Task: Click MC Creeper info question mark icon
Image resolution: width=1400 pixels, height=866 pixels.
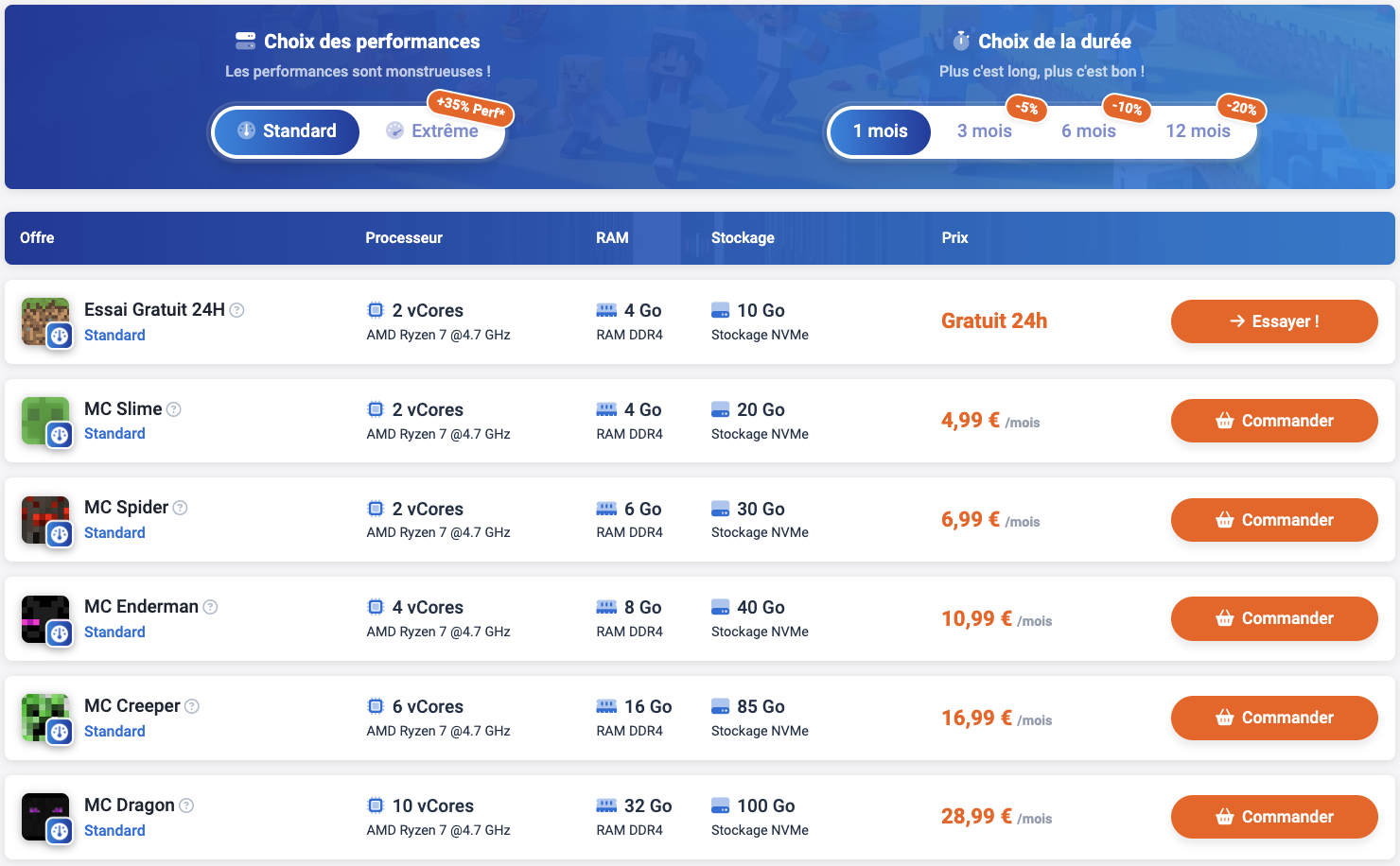Action: click(x=192, y=706)
